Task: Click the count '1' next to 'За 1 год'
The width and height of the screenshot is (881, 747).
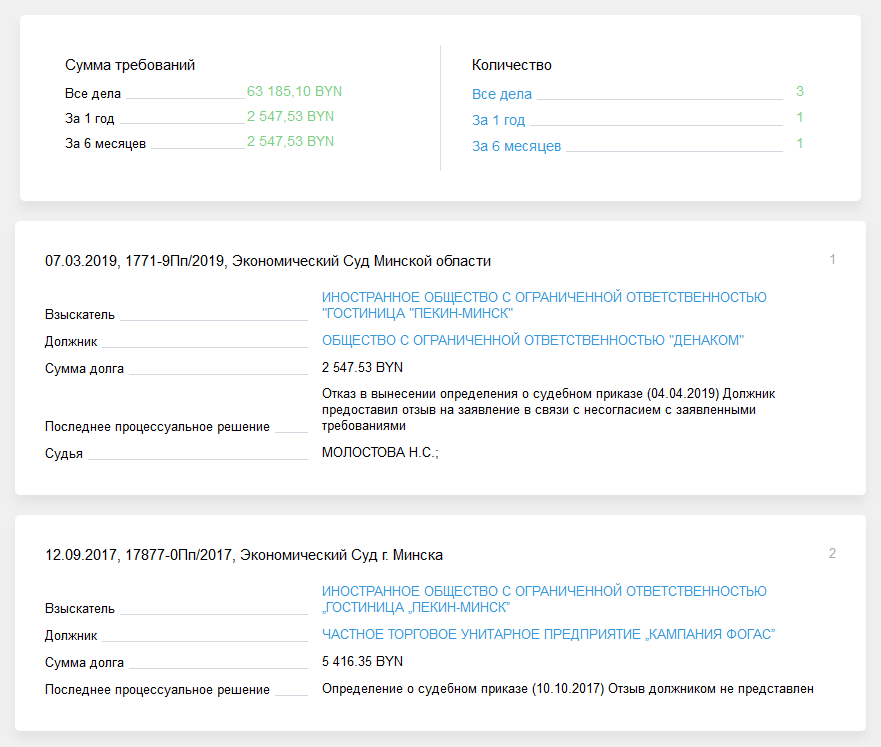Action: pyautogui.click(x=800, y=117)
